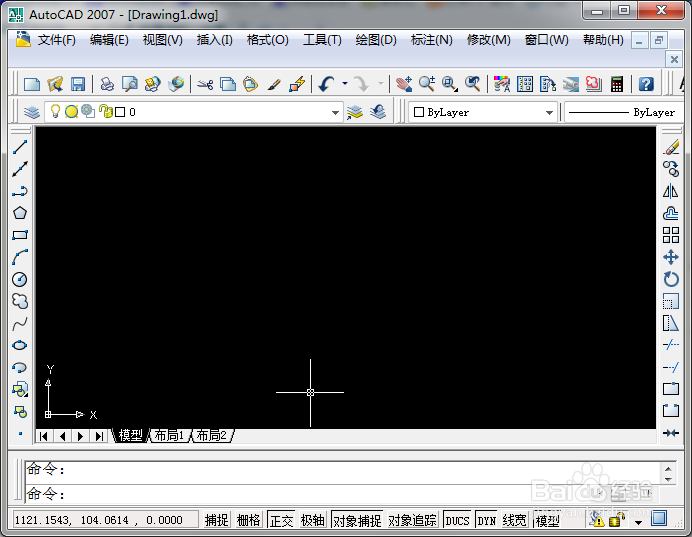Select the Extend tool
Image resolution: width=692 pixels, height=537 pixels.
point(671,367)
